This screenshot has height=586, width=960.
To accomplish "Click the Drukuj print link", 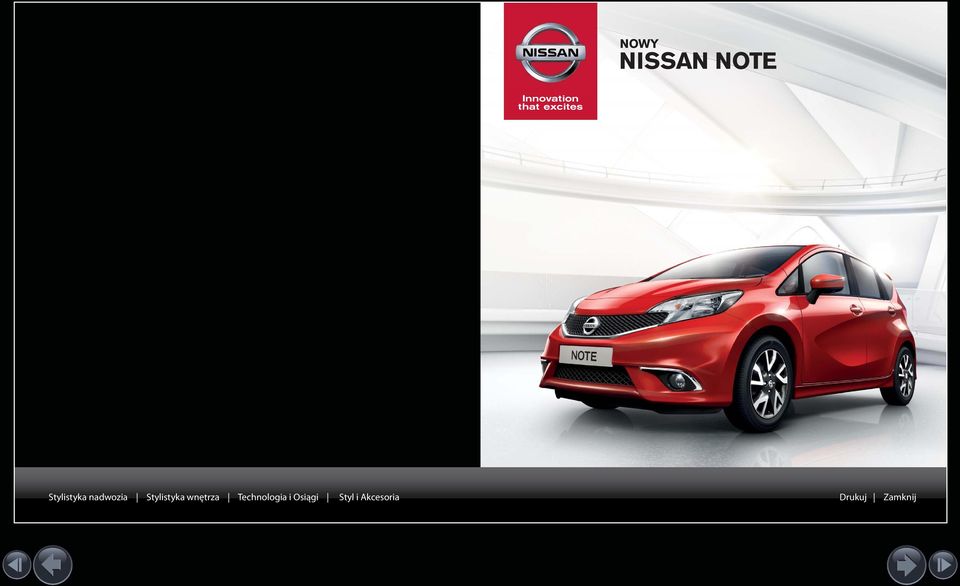I will (853, 497).
